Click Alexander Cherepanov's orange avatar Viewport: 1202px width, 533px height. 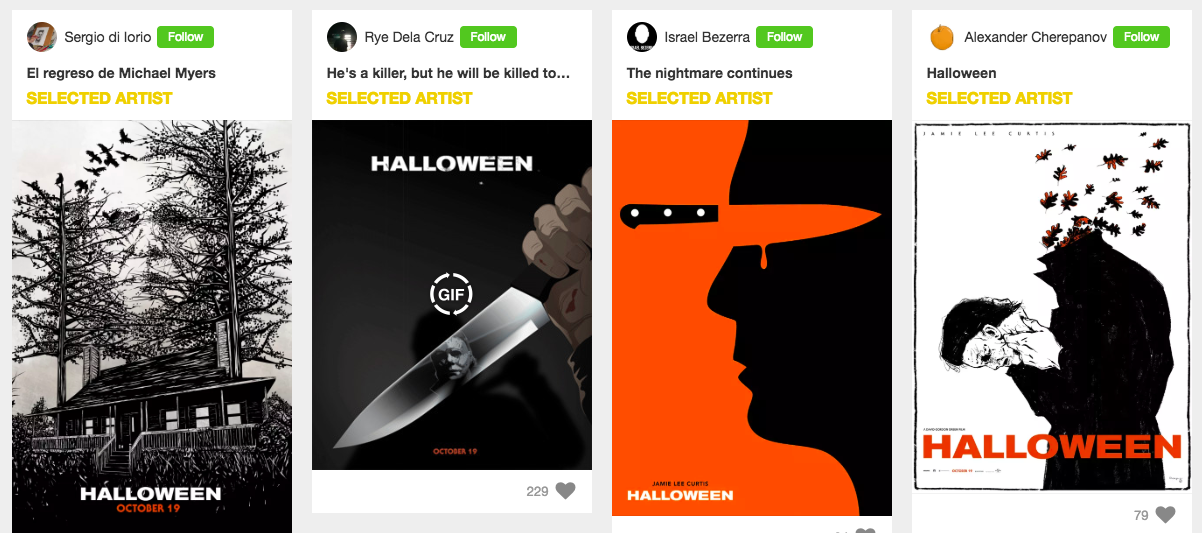tap(942, 37)
